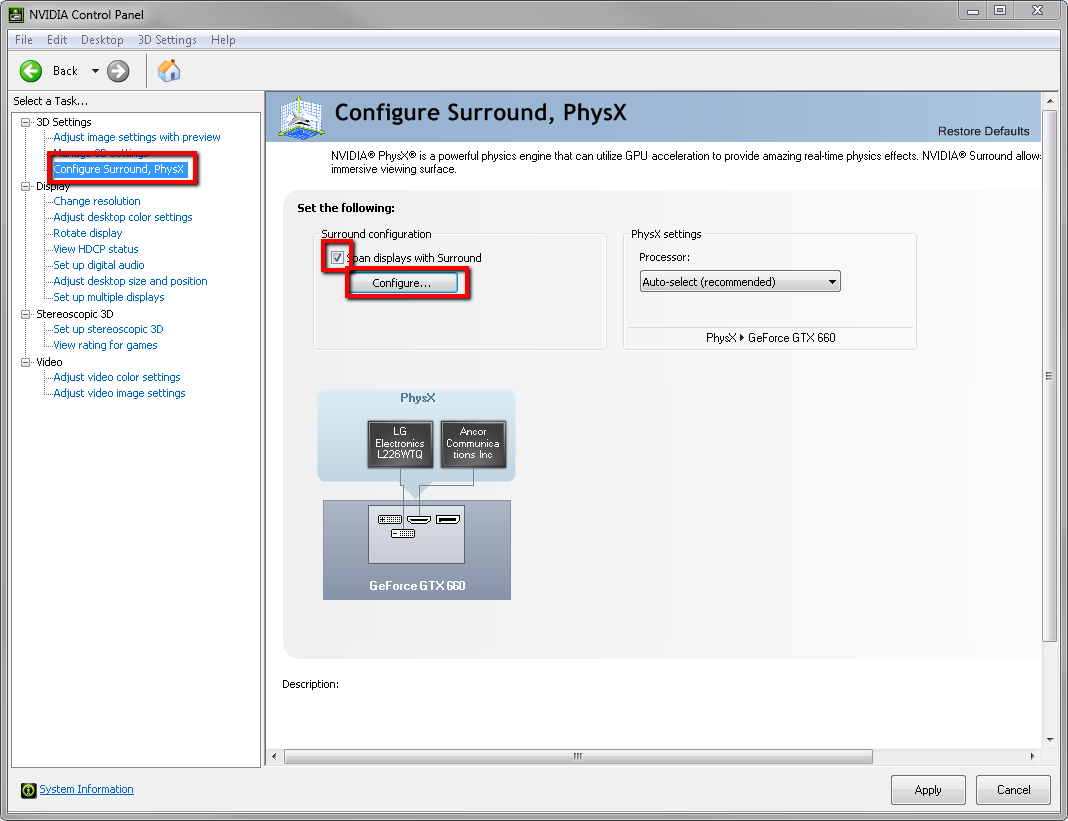
Task: Open the 3D Settings menu
Action: 168,40
